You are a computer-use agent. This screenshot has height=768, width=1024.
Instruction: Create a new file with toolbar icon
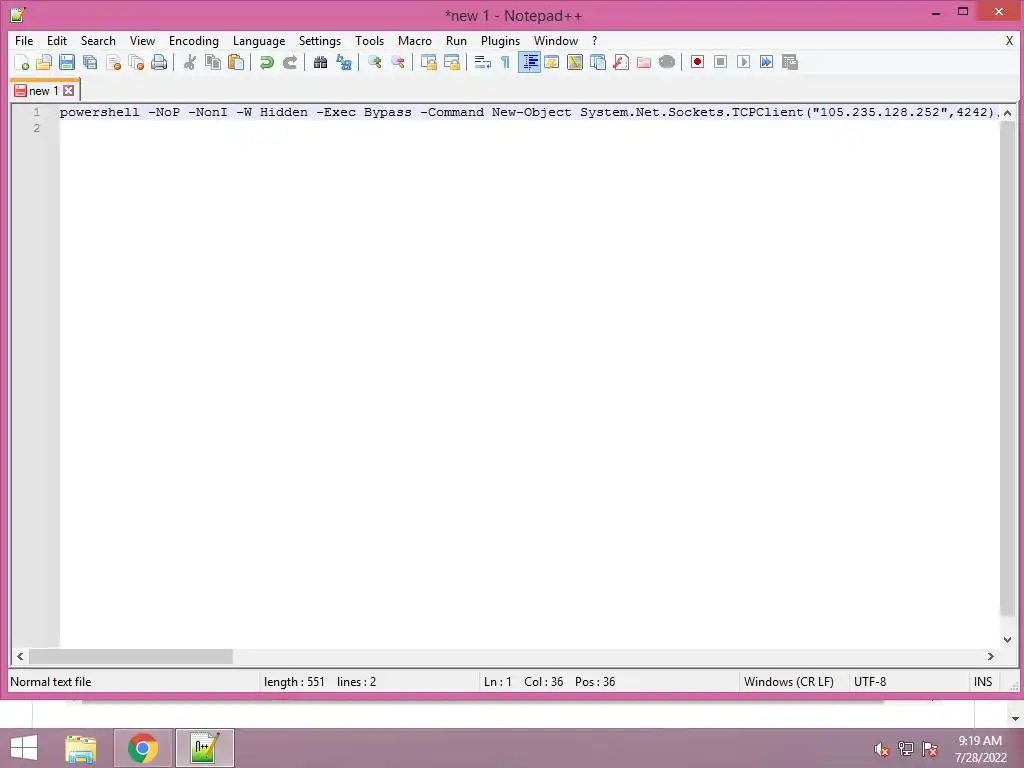(x=22, y=62)
